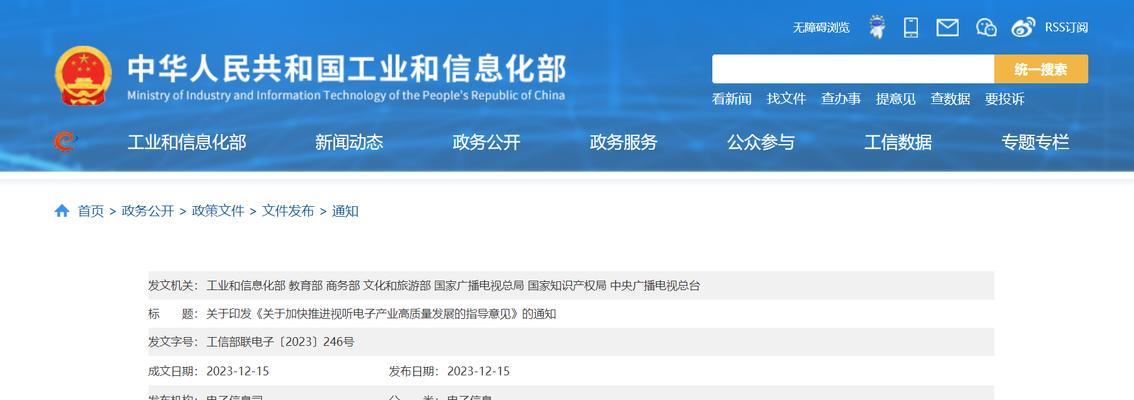The image size is (1134, 400).
Task: Select the 找文件 quick link
Action: pos(786,99)
